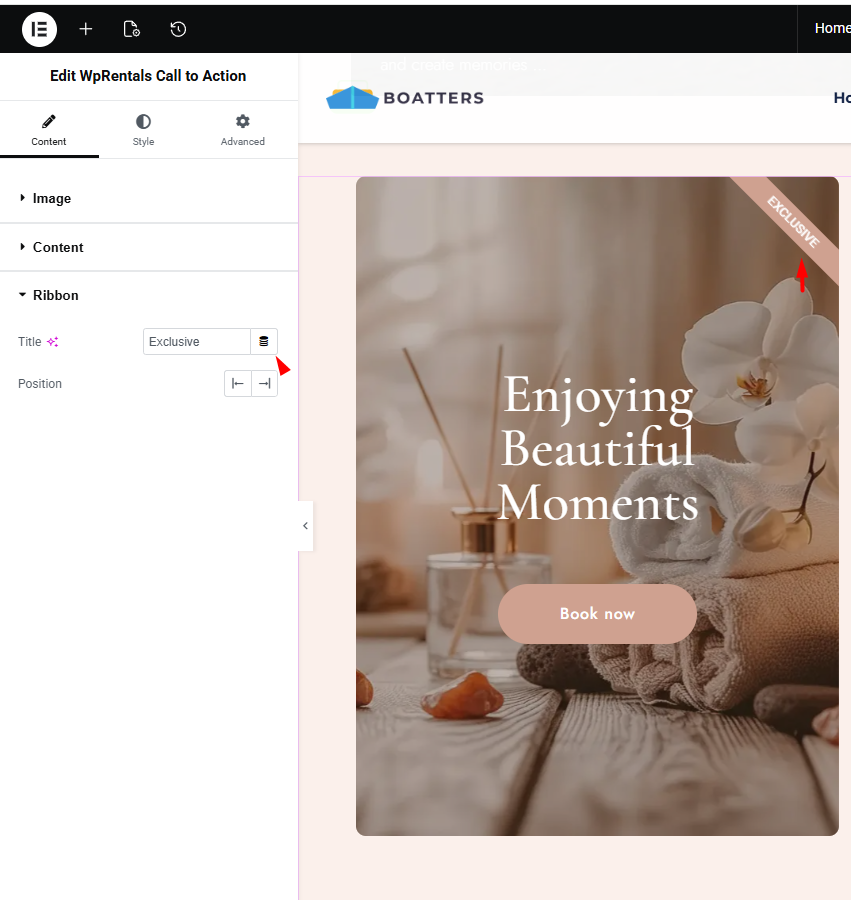Set ribbon position to right

point(264,384)
